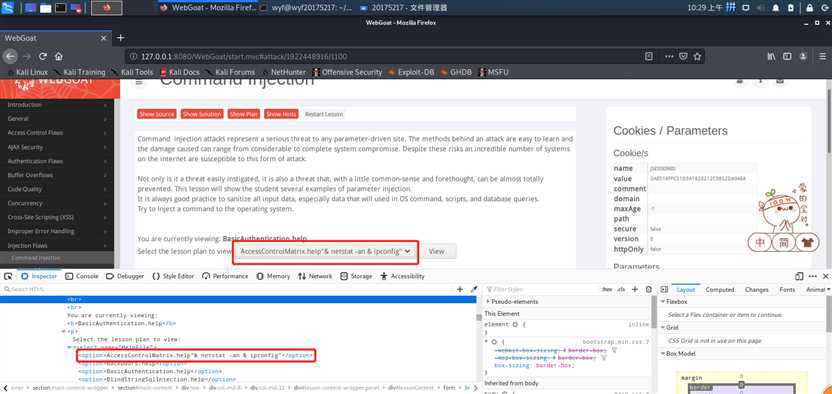The image size is (832, 394).
Task: Click the Firefox home button
Action: click(x=58, y=56)
